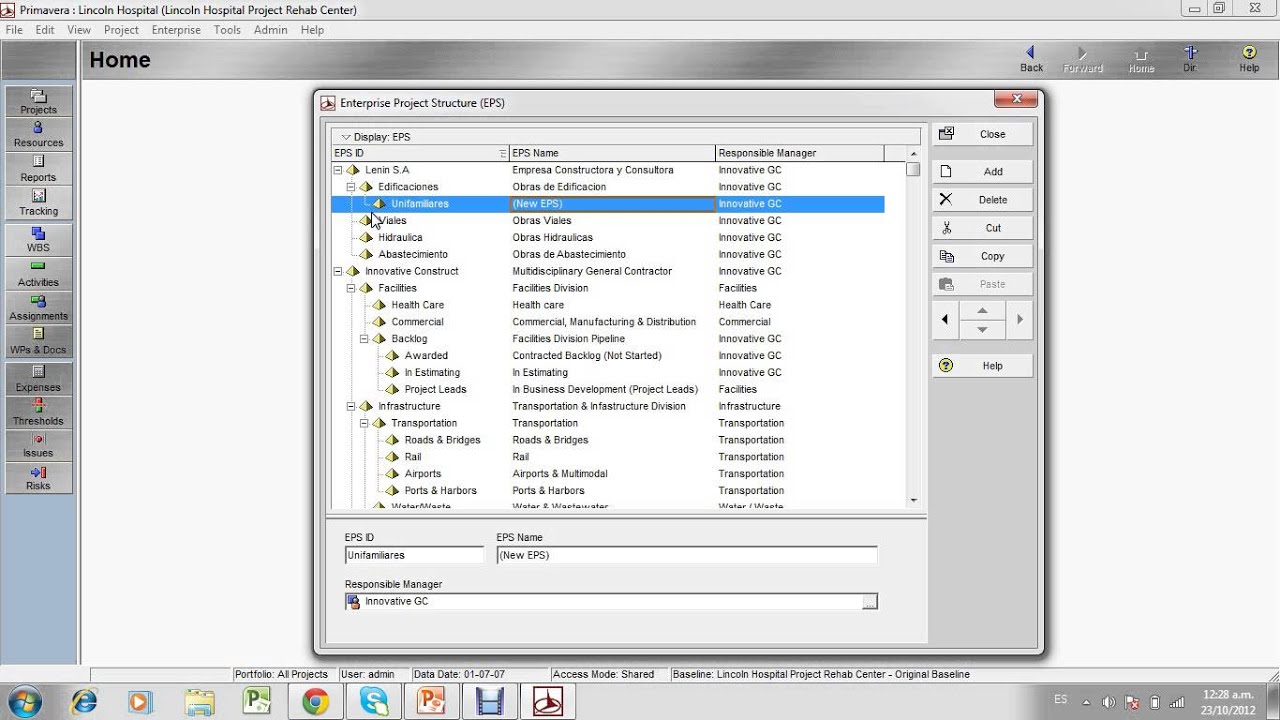Collapse the Facilities node
Screen dimensions: 1280x720
pyautogui.click(x=351, y=288)
